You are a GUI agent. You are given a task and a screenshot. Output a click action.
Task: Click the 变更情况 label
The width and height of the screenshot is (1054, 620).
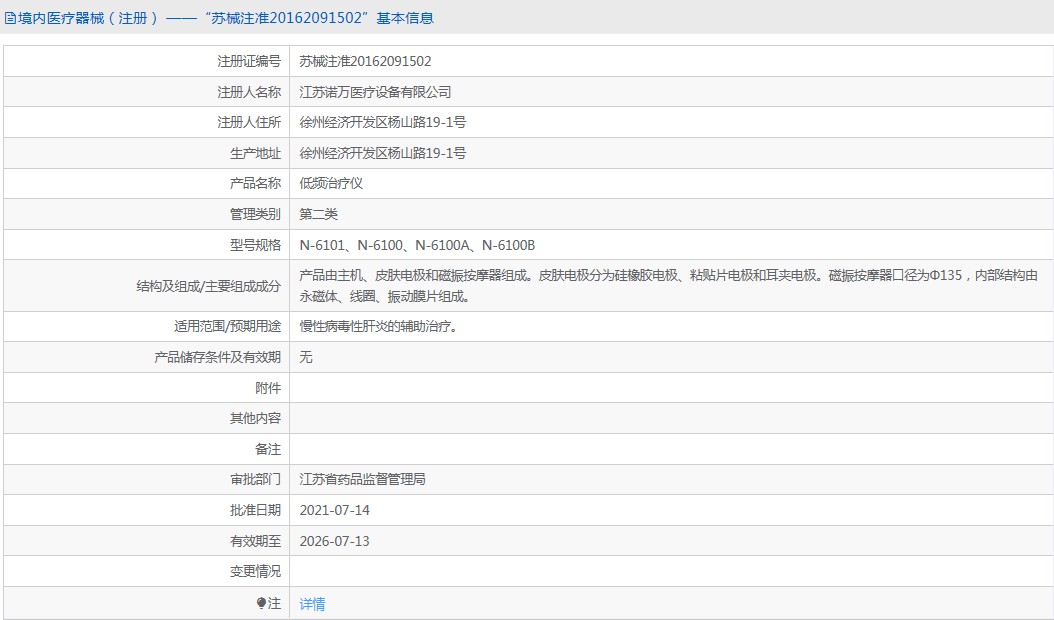pos(255,572)
